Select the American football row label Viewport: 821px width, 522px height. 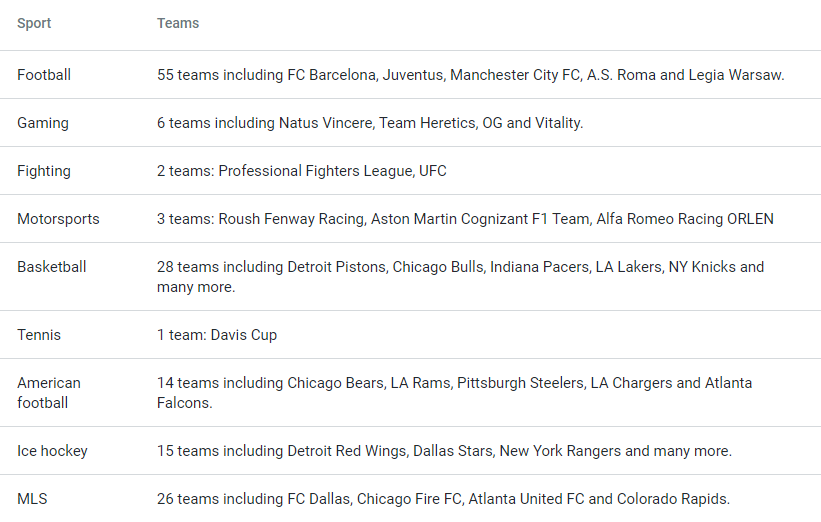(49, 393)
